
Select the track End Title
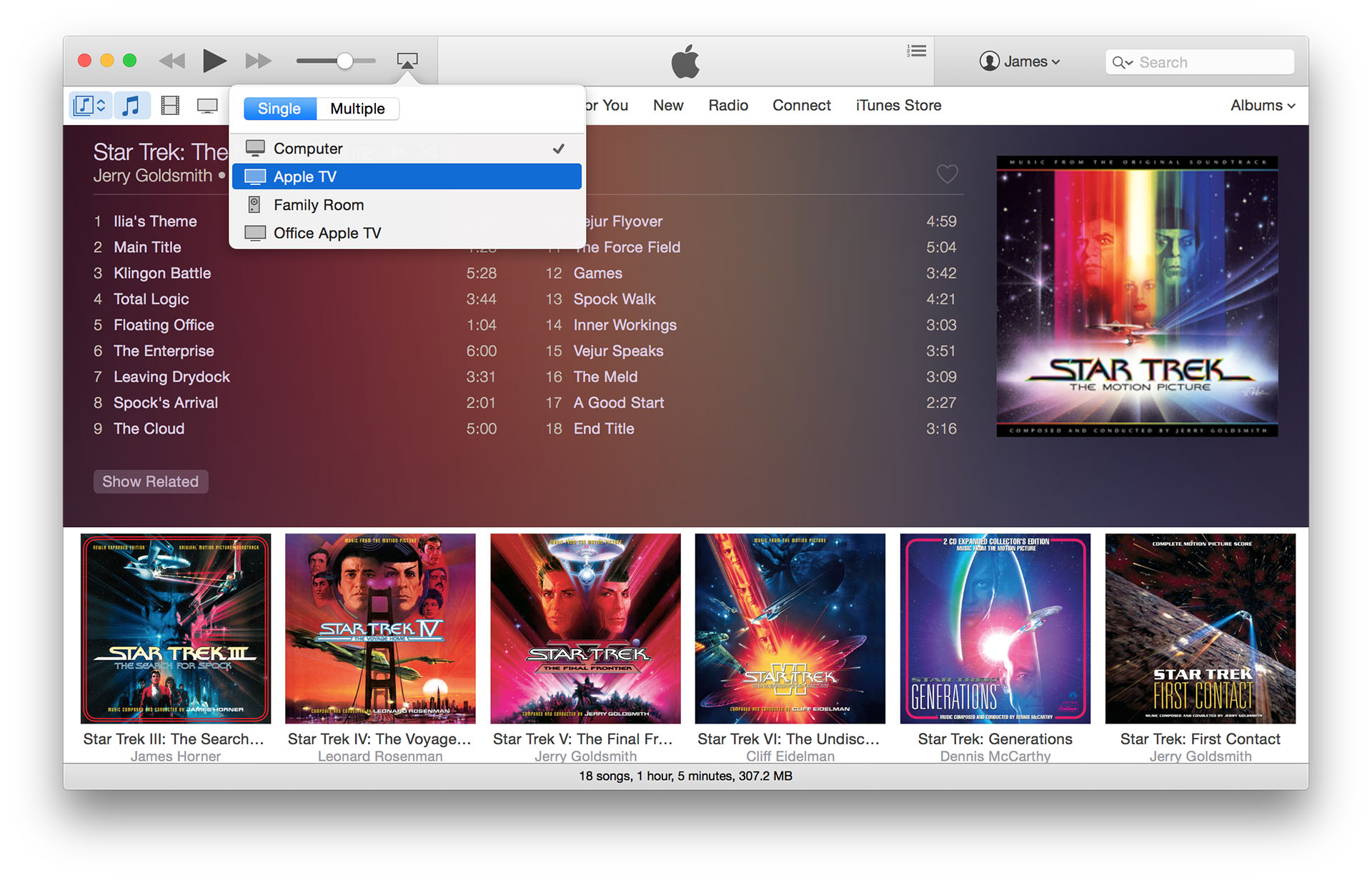(x=604, y=429)
